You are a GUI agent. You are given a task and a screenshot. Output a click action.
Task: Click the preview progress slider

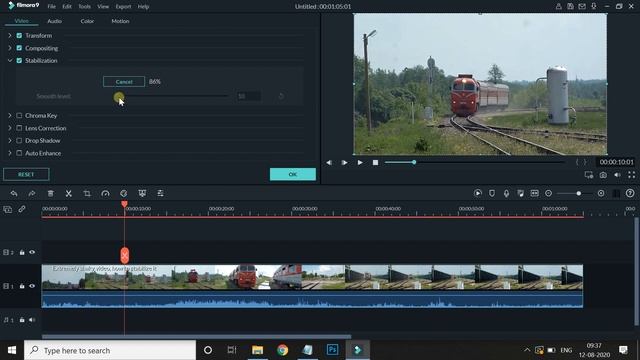tap(474, 162)
